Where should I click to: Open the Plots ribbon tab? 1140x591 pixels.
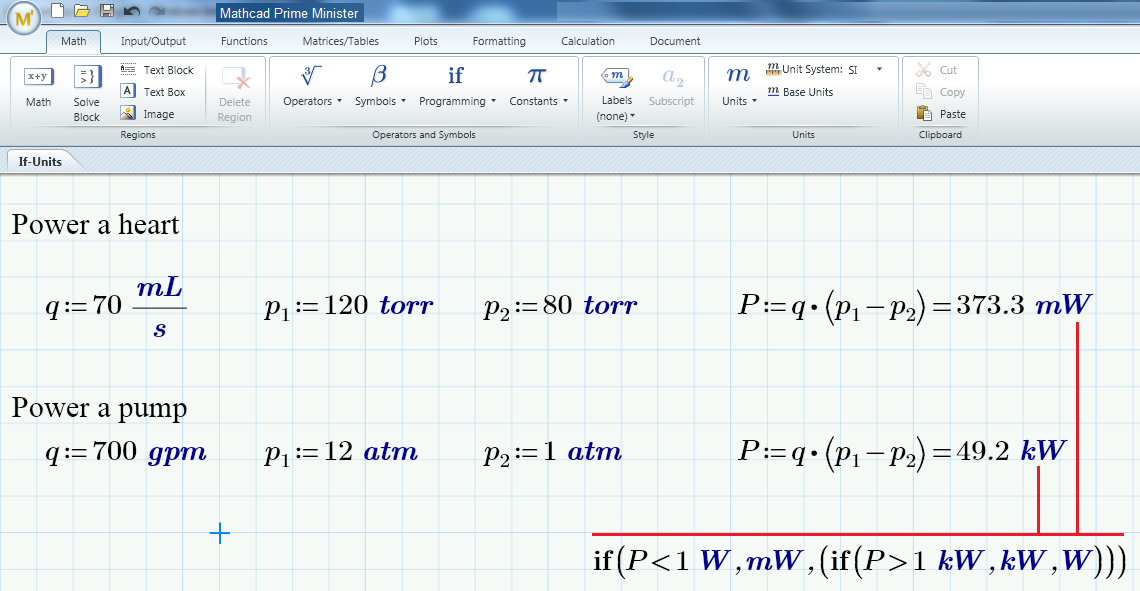[x=426, y=41]
